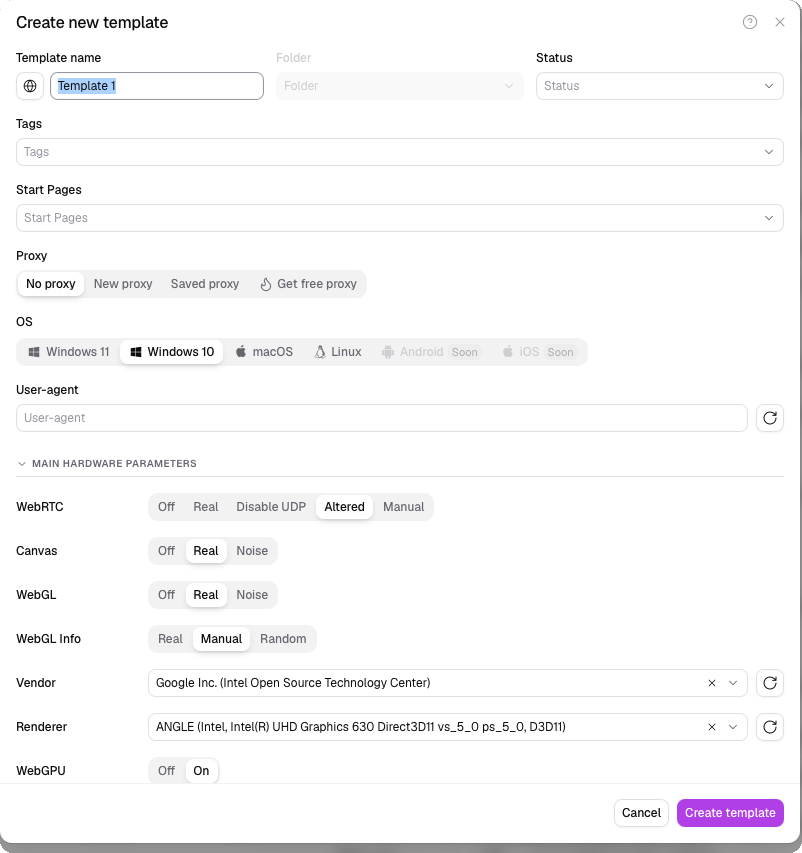Set Canvas to Noise
Image resolution: width=802 pixels, height=853 pixels.
(x=252, y=551)
